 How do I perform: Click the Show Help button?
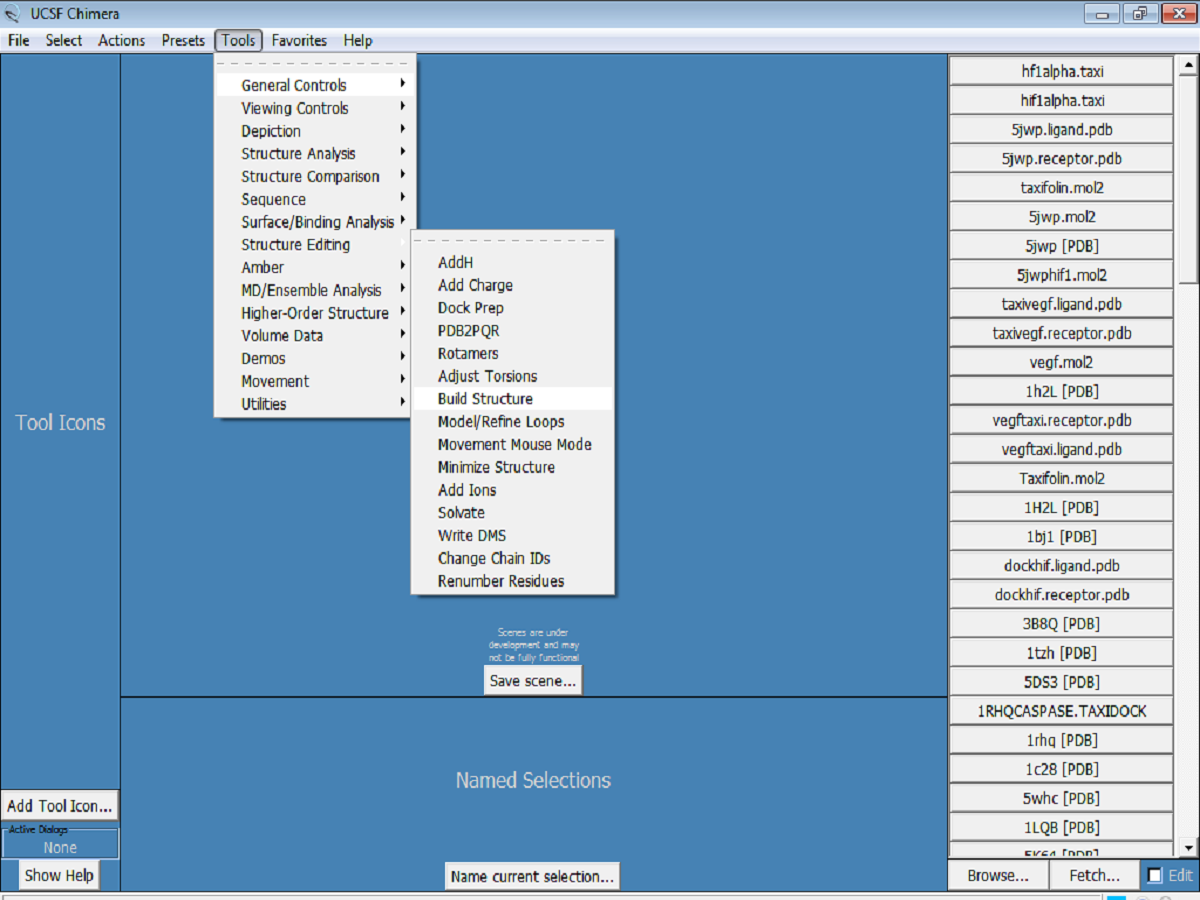[x=59, y=875]
